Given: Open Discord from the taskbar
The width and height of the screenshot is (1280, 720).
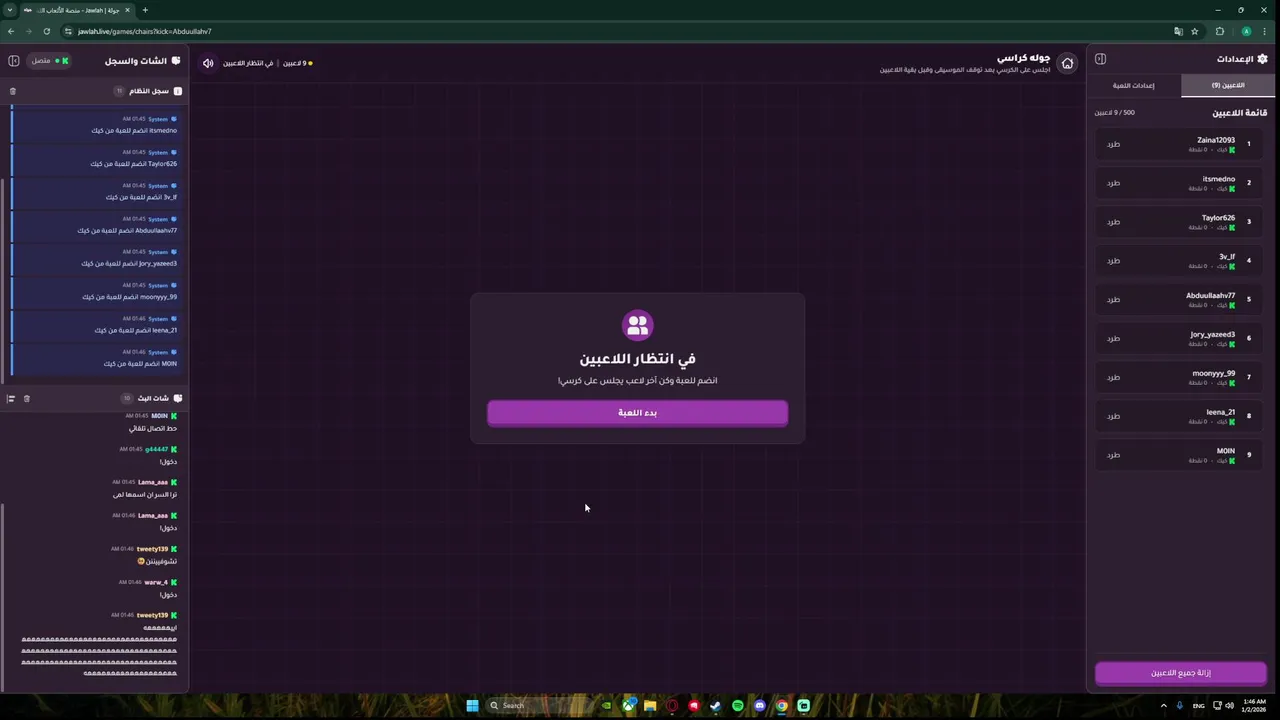Looking at the screenshot, I should pos(760,705).
